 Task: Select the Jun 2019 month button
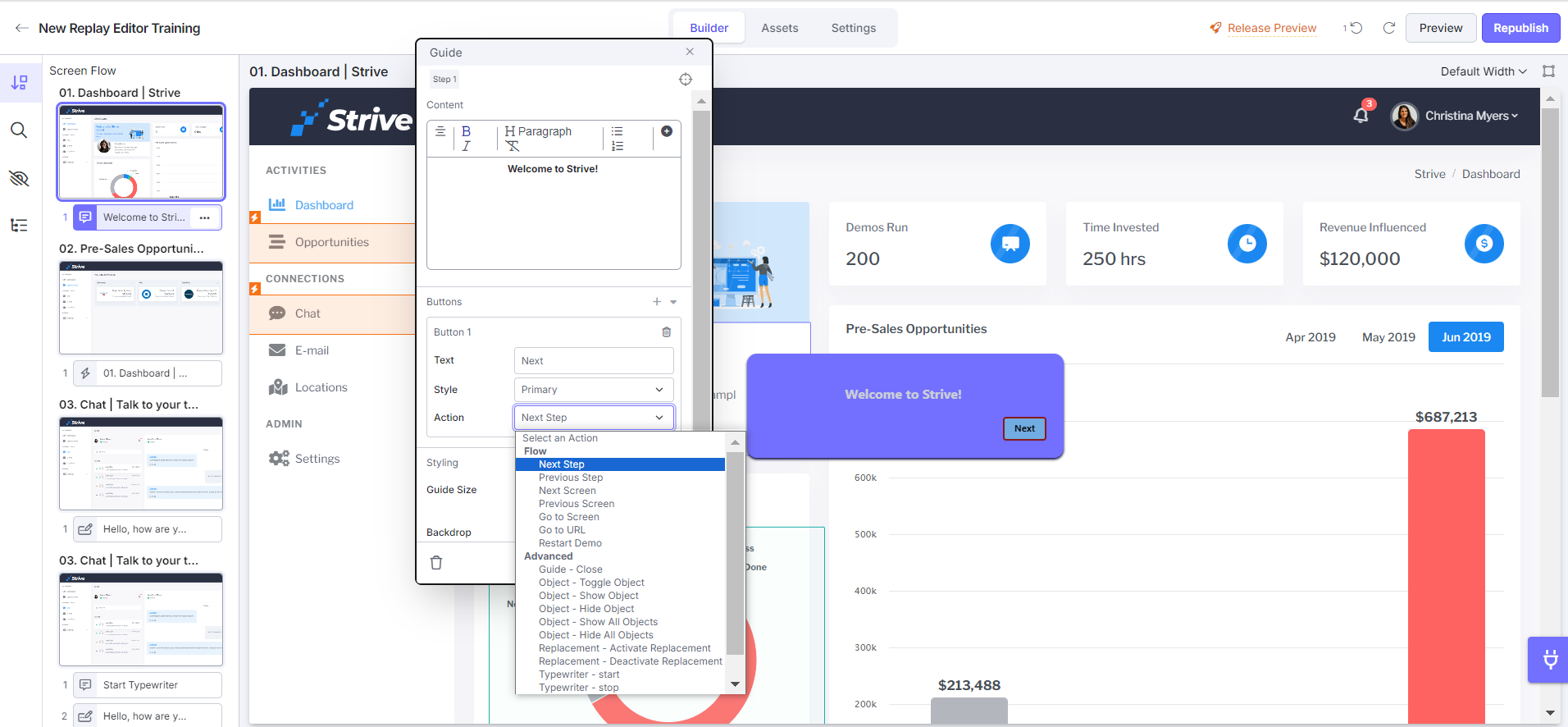pos(1465,337)
